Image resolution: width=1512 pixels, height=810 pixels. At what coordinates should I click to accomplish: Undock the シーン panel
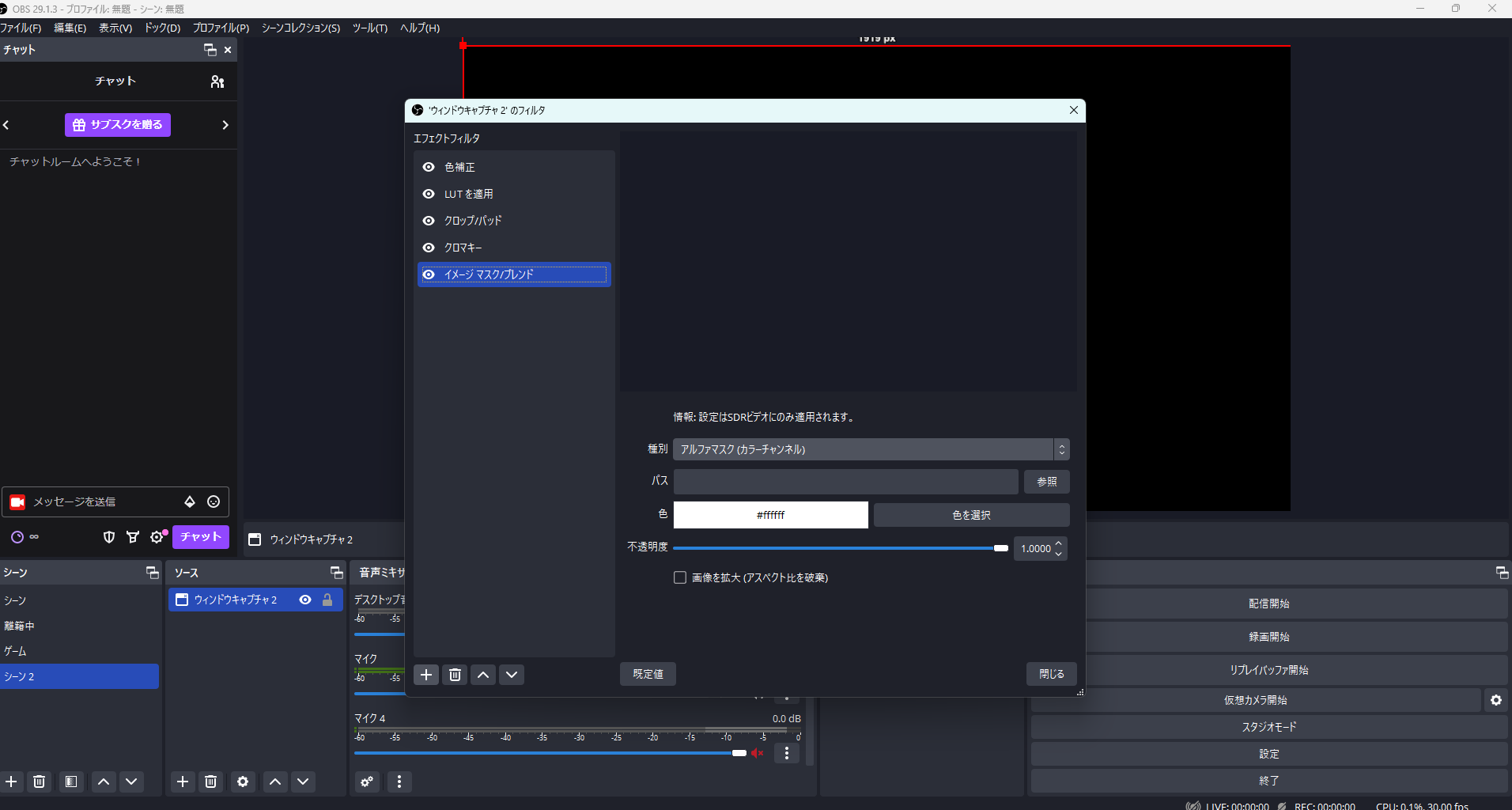point(153,573)
